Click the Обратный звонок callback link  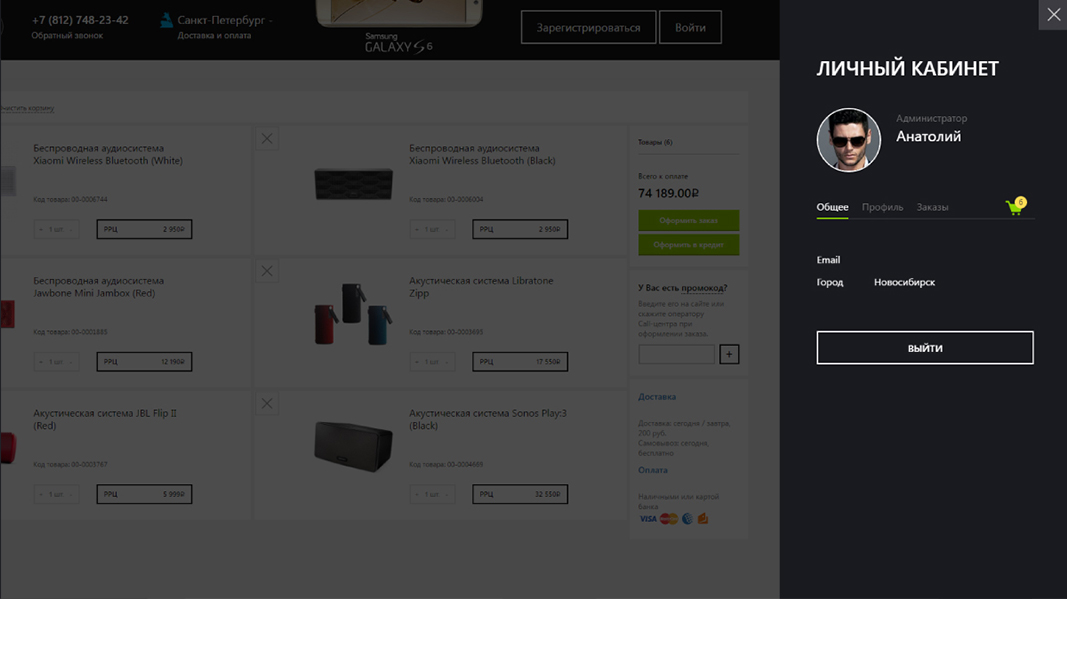tap(67, 35)
